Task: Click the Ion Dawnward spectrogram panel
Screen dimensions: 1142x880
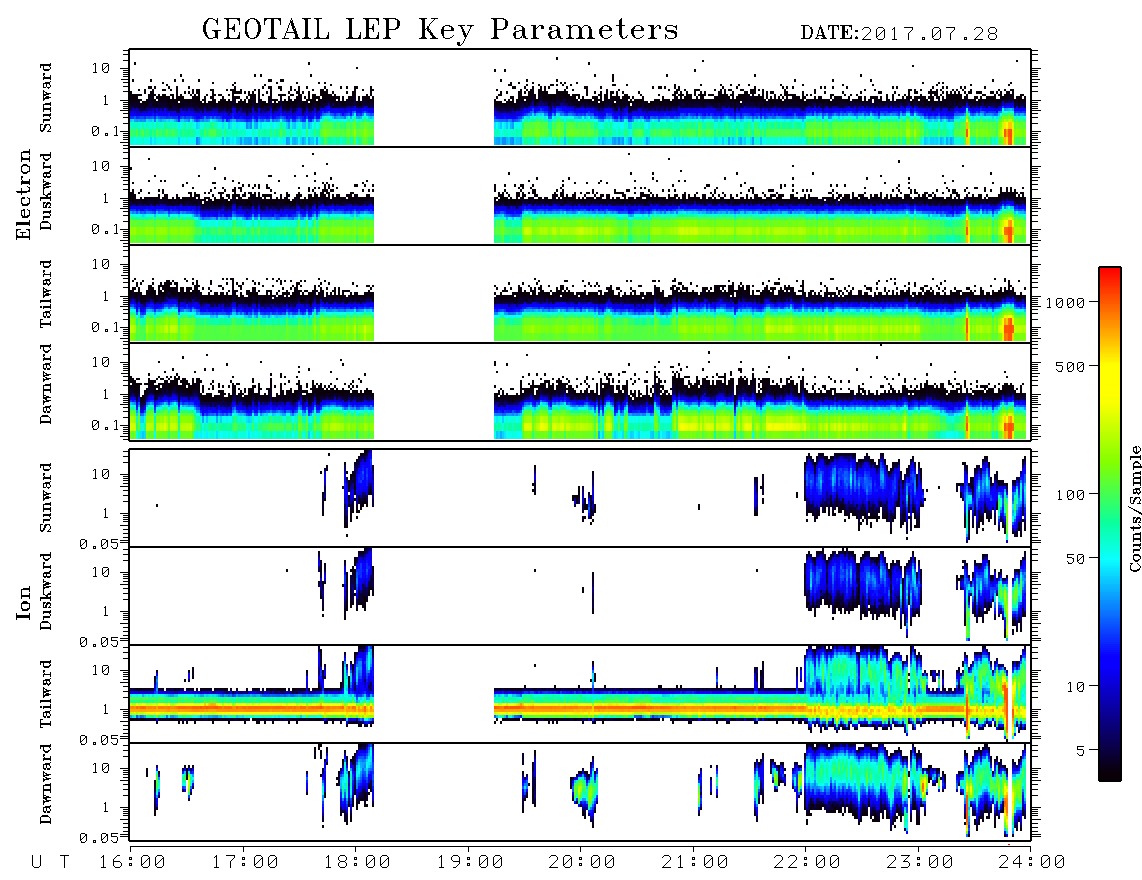Action: [580, 791]
